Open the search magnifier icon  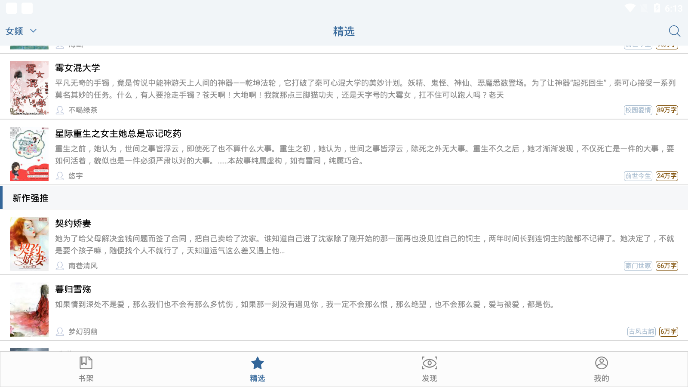(x=674, y=31)
